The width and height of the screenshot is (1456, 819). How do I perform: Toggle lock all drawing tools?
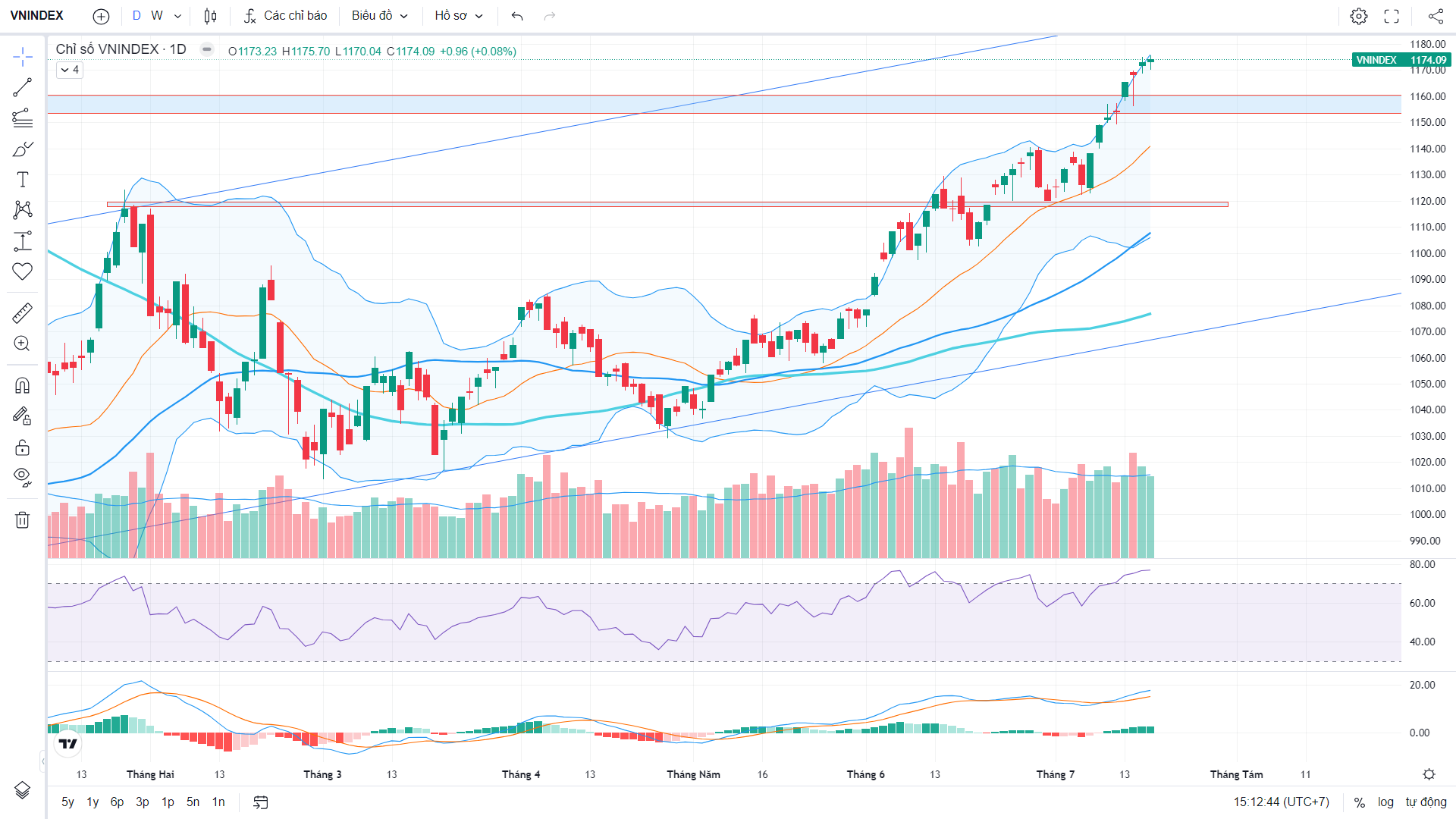23,447
